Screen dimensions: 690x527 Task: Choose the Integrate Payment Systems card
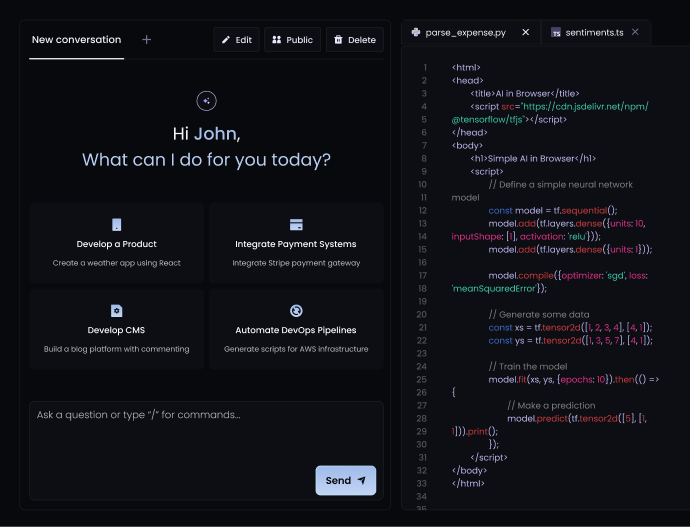coord(296,245)
